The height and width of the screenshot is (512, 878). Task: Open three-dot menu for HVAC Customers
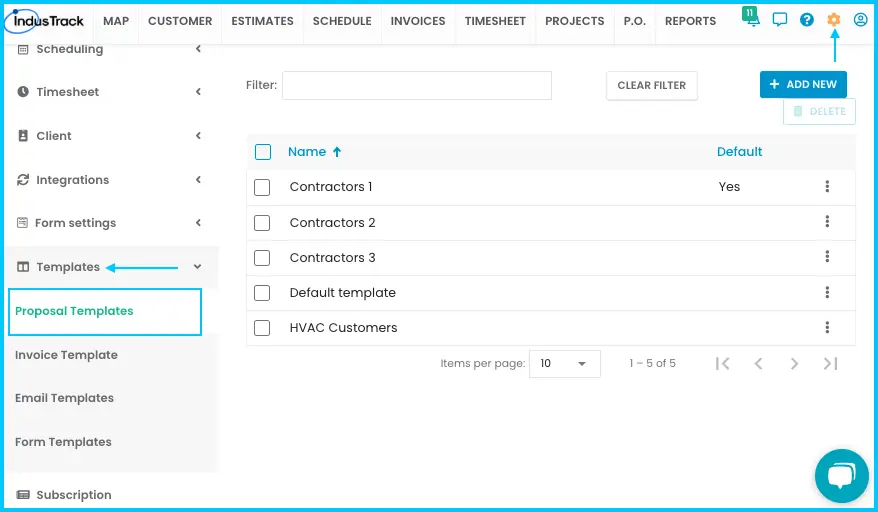tap(827, 328)
